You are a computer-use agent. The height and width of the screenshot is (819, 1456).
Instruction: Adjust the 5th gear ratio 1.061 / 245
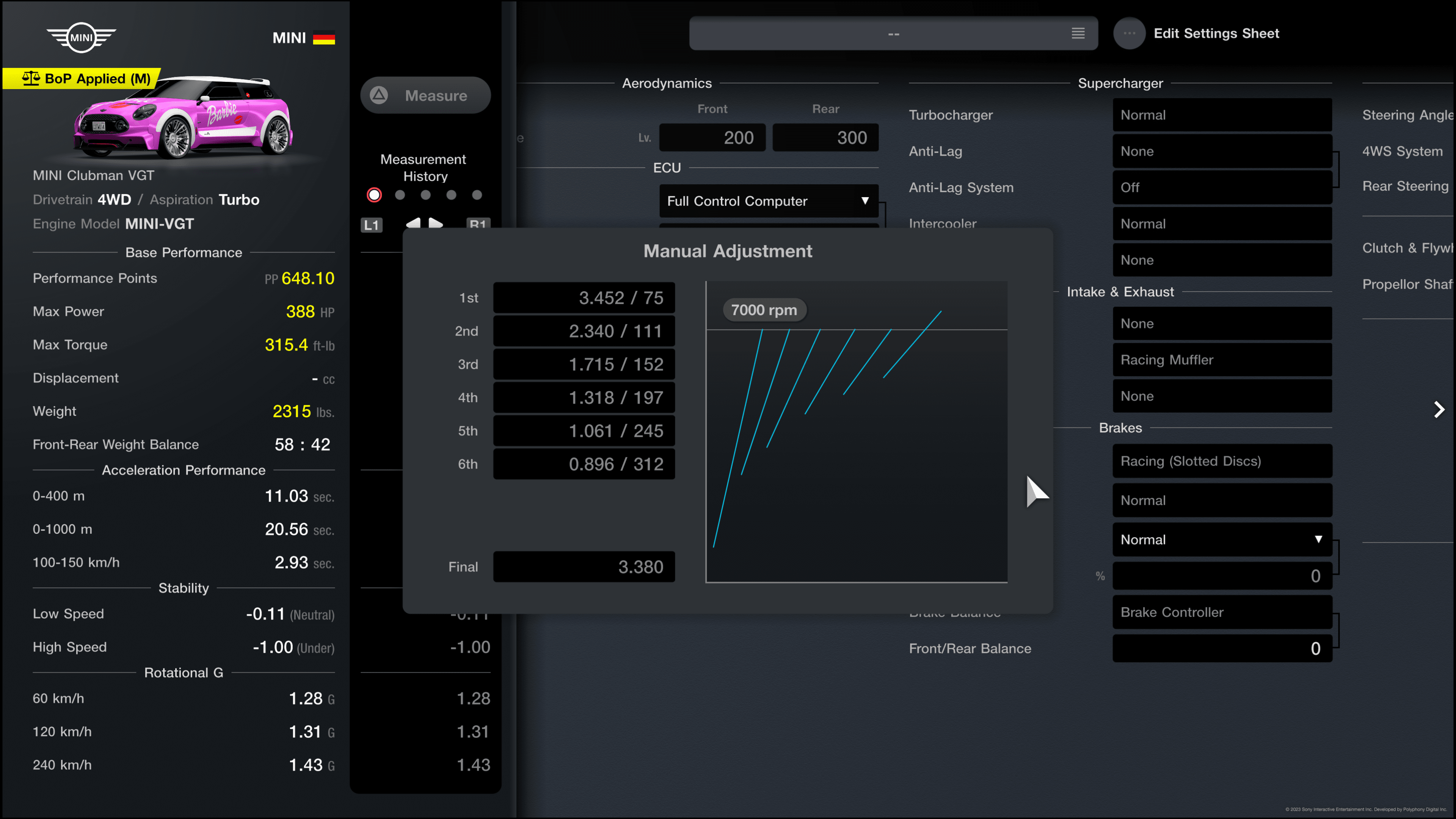click(x=584, y=431)
